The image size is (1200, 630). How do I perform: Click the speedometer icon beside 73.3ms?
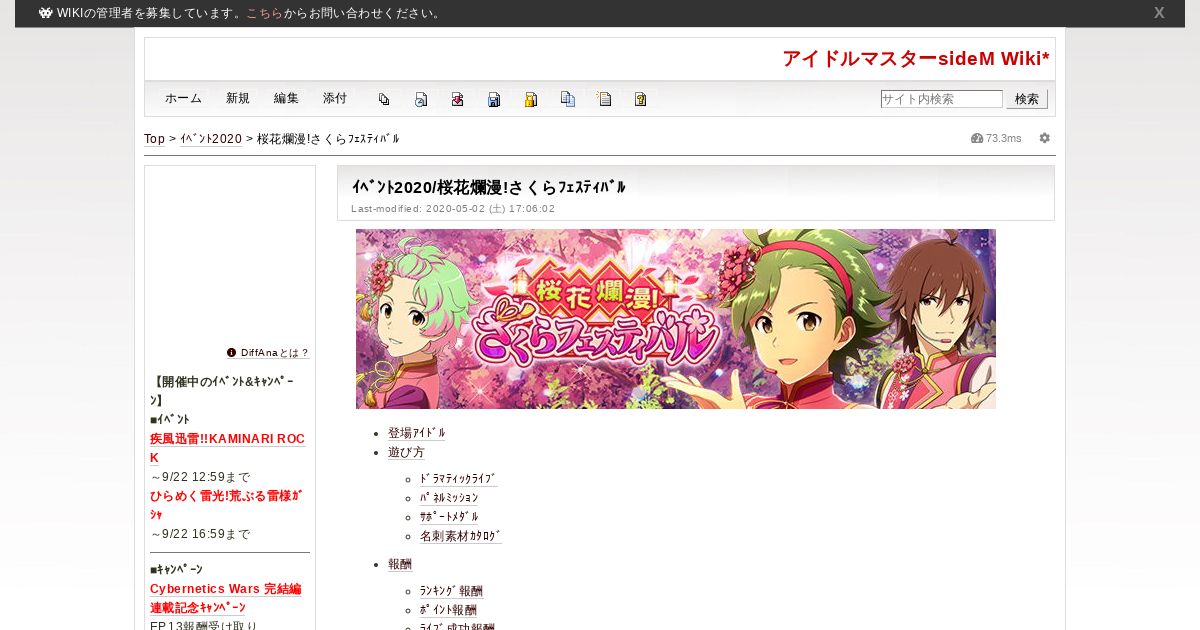977,138
